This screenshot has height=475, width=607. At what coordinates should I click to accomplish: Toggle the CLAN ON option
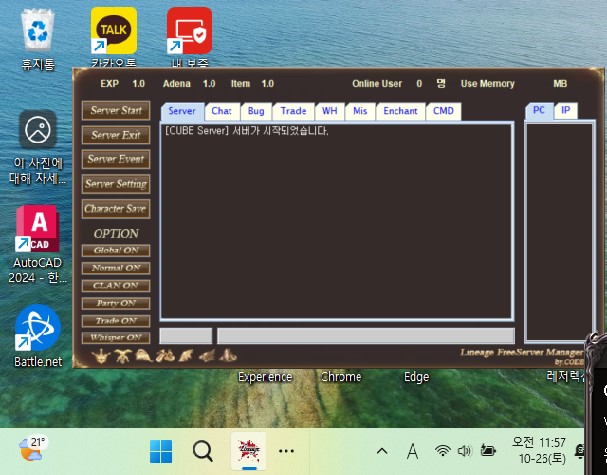[116, 286]
